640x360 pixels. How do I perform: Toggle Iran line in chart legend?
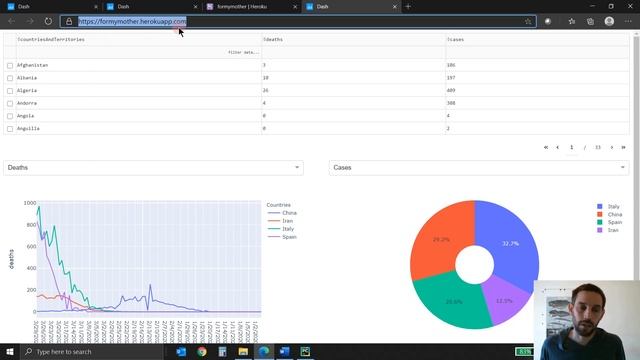coord(280,221)
